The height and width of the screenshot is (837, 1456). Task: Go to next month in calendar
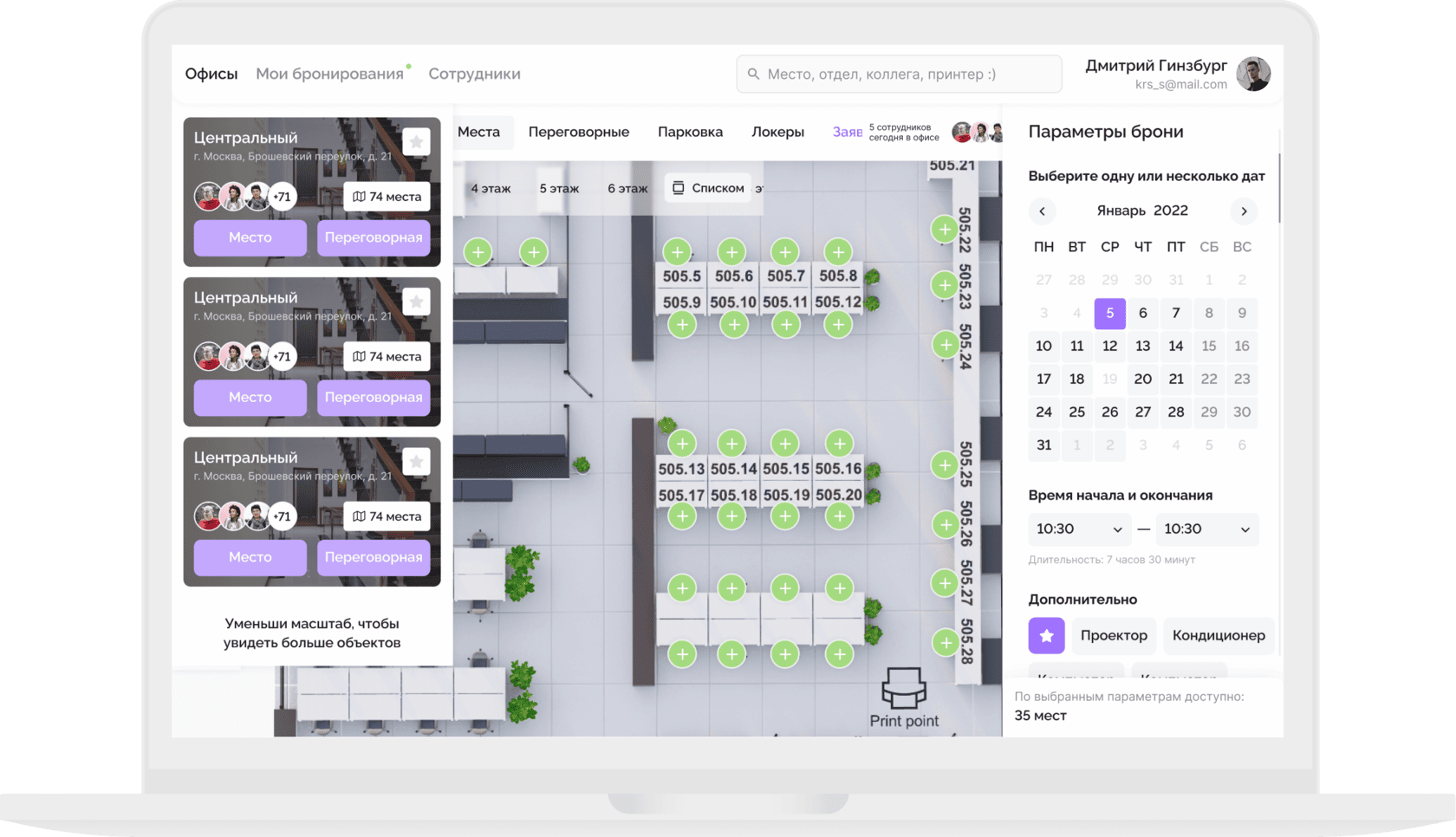(x=1244, y=211)
